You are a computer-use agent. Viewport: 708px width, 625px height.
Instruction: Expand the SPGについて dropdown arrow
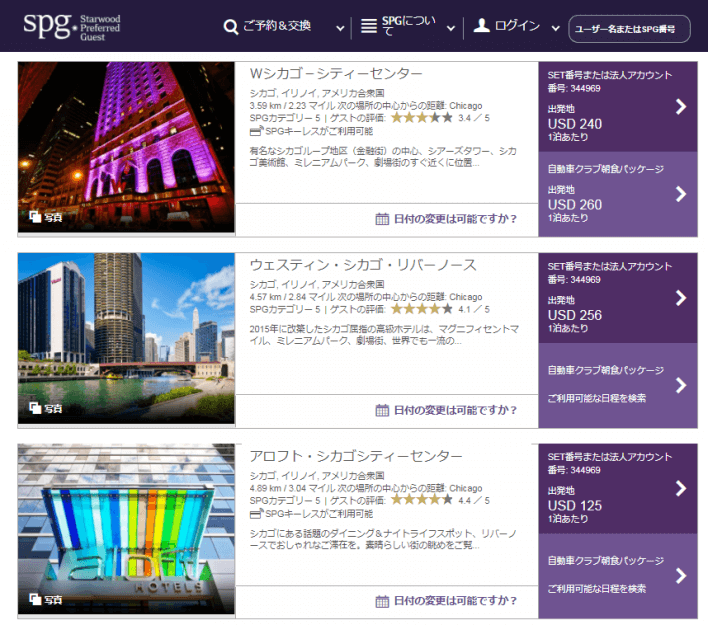450,29
